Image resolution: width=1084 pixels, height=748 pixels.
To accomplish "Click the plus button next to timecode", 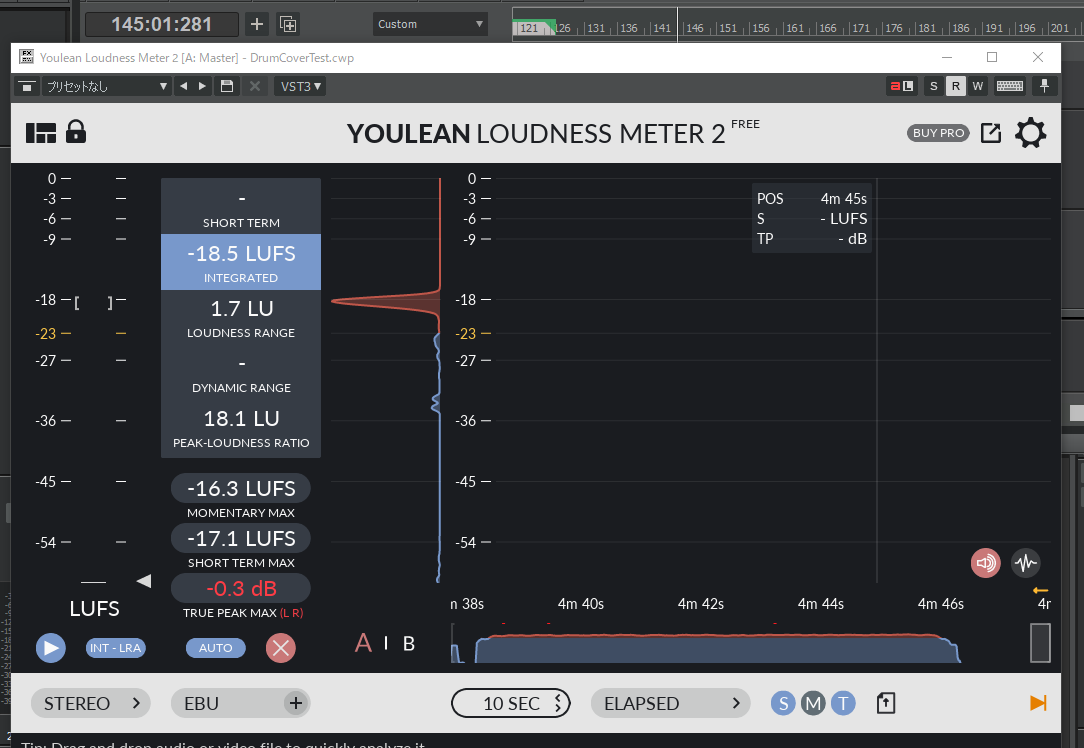I will pos(257,24).
